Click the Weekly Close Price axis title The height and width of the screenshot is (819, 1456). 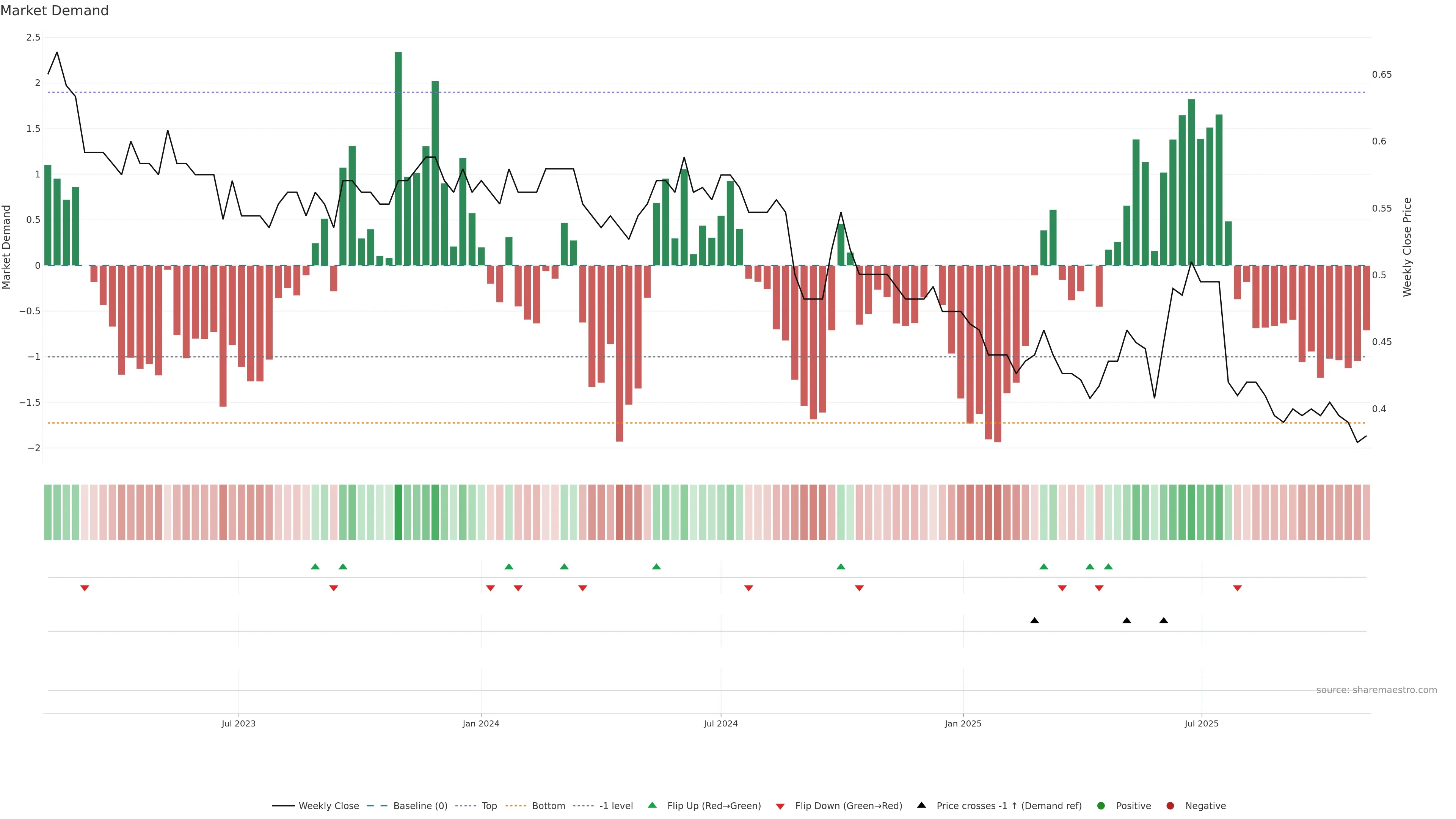[x=1407, y=247]
